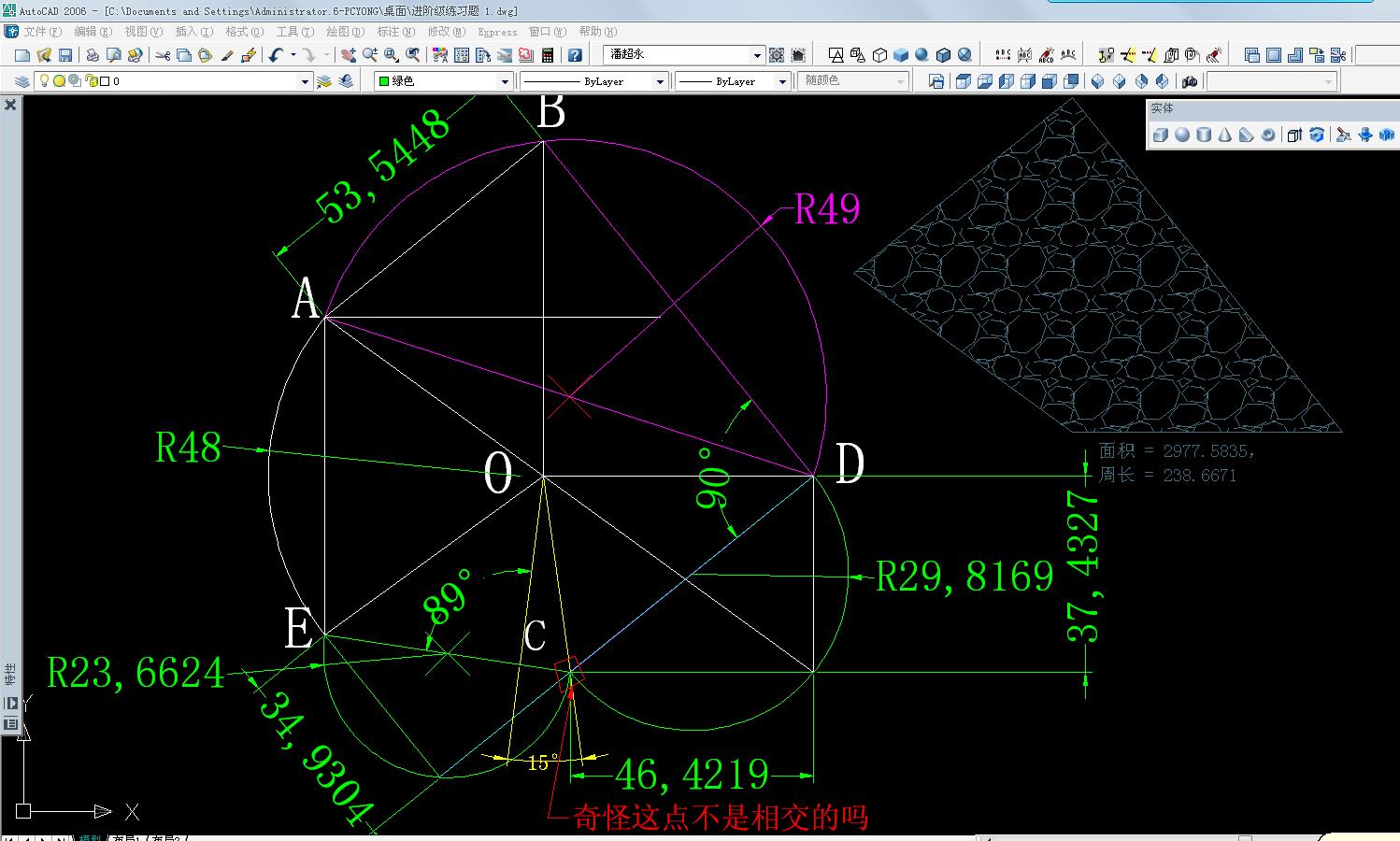Select the R29,8169 radius dimension text
1400x841 pixels.
click(964, 576)
